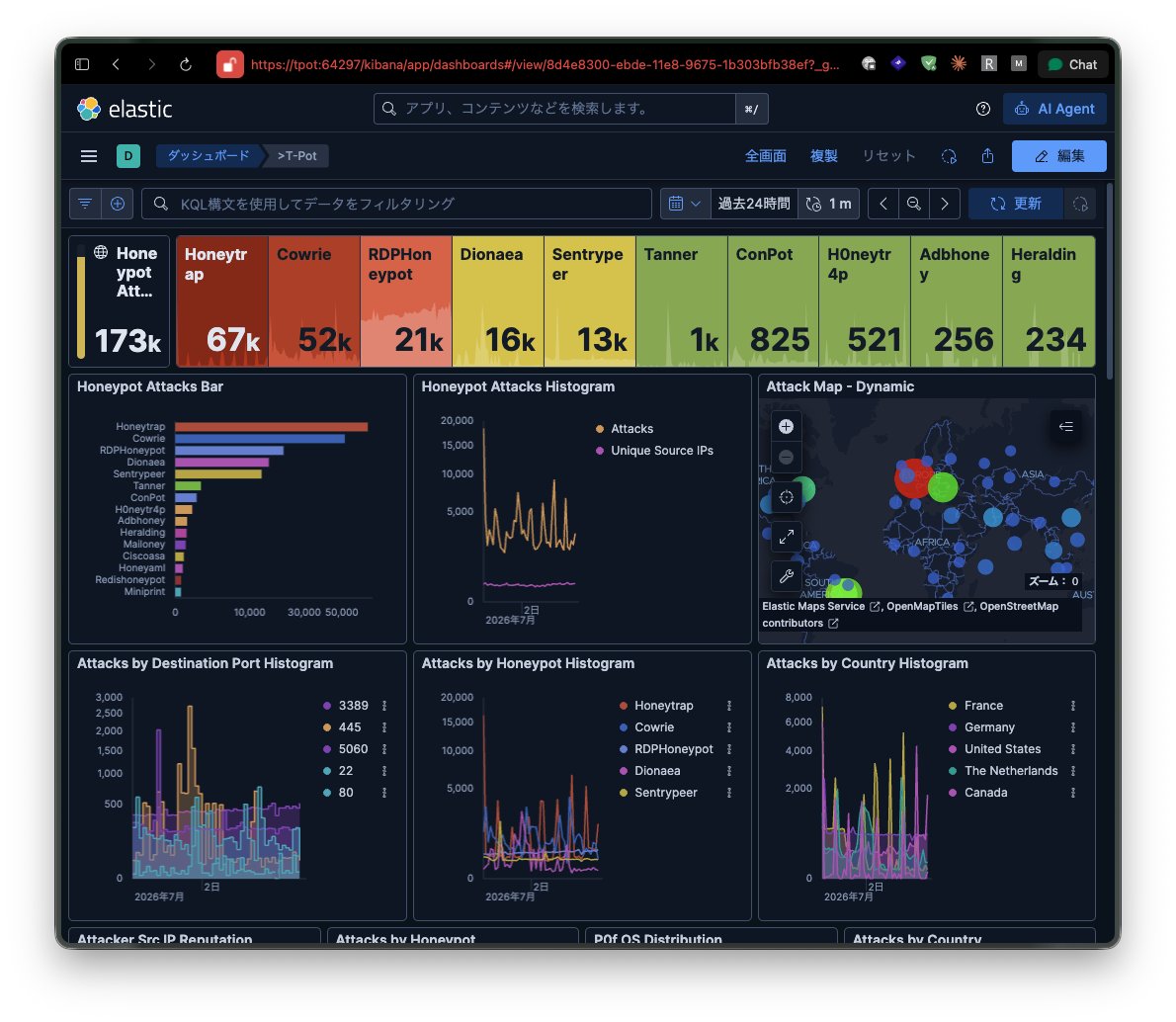The image size is (1176, 1022).
Task: Open options for Cowrie legend item
Action: [x=729, y=727]
